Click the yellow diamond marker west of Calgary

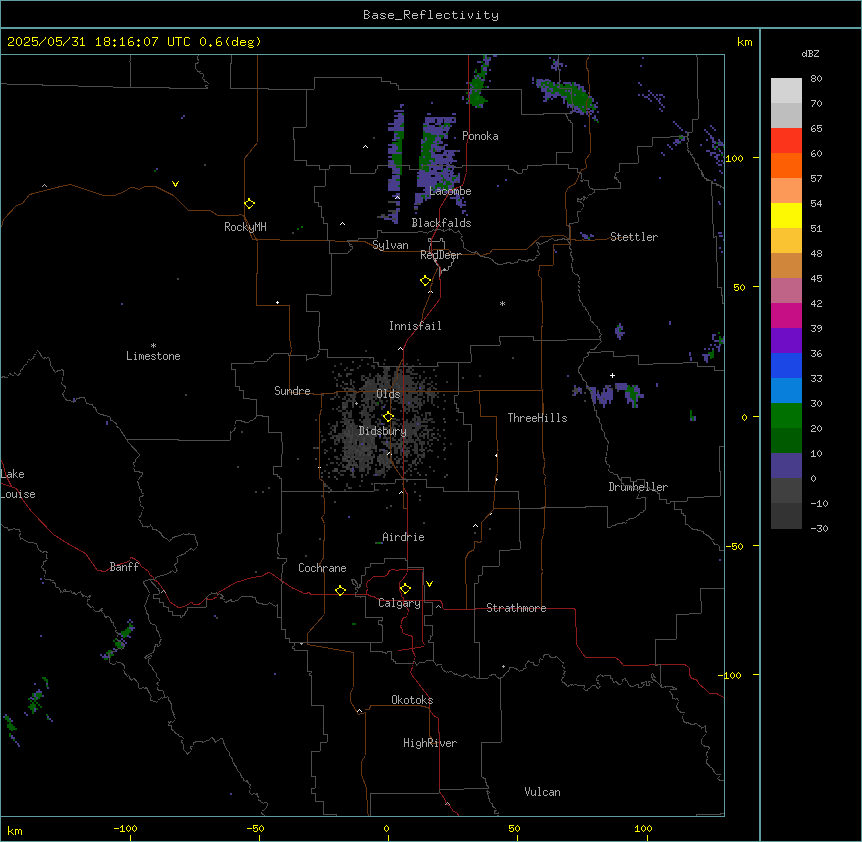340,590
